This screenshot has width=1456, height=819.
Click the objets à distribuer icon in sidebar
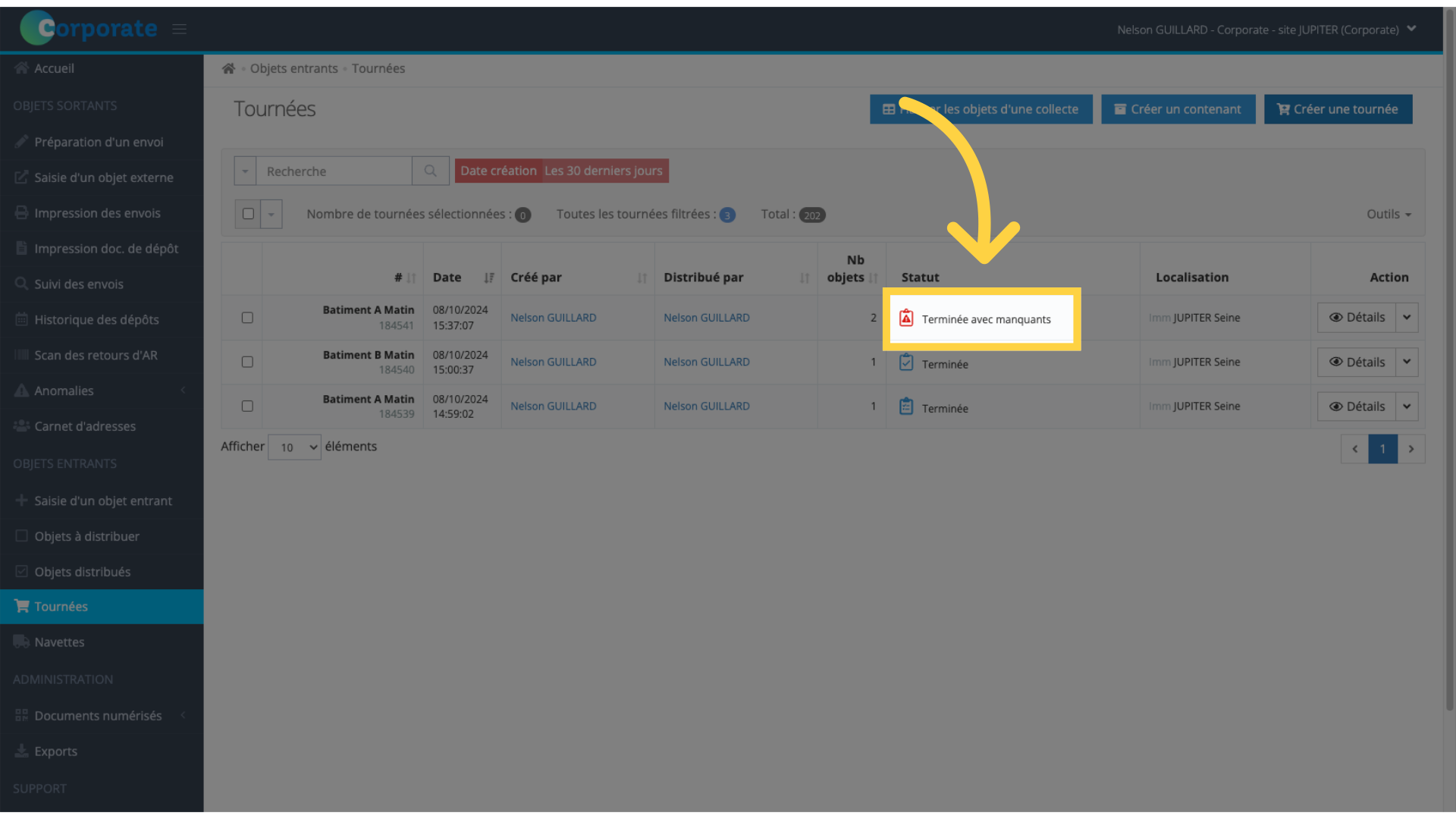21,535
